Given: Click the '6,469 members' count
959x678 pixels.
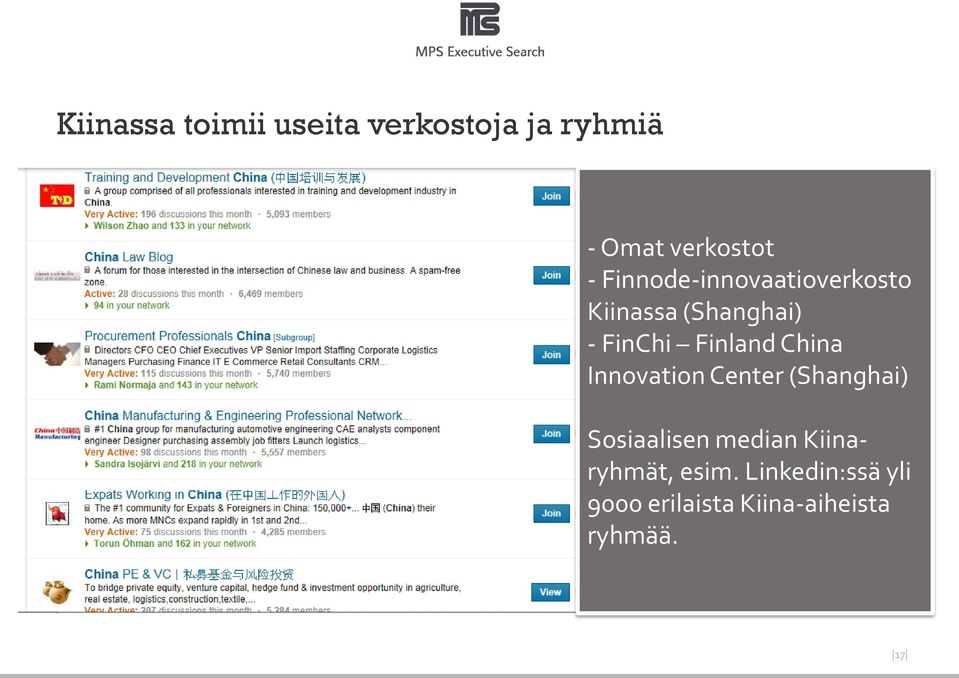Looking at the screenshot, I should coord(270,294).
